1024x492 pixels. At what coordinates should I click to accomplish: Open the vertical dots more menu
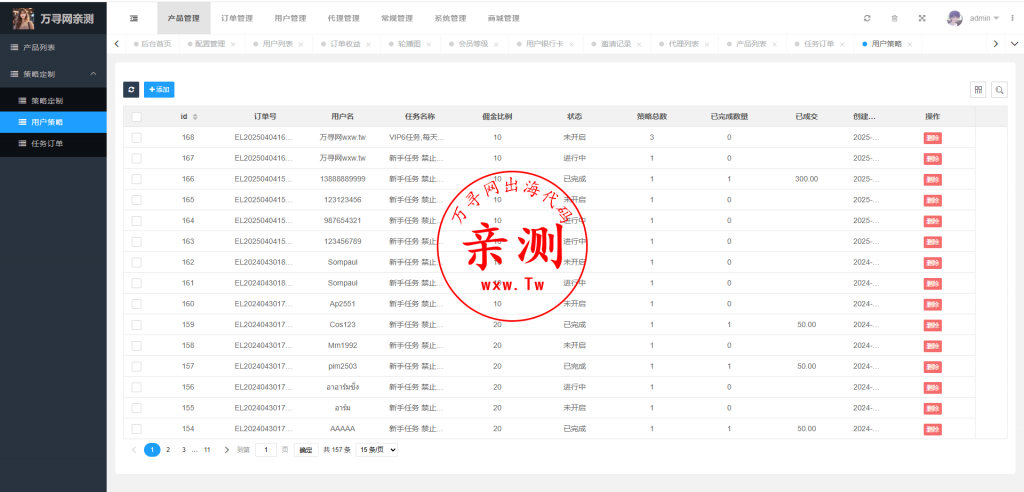[1012, 18]
